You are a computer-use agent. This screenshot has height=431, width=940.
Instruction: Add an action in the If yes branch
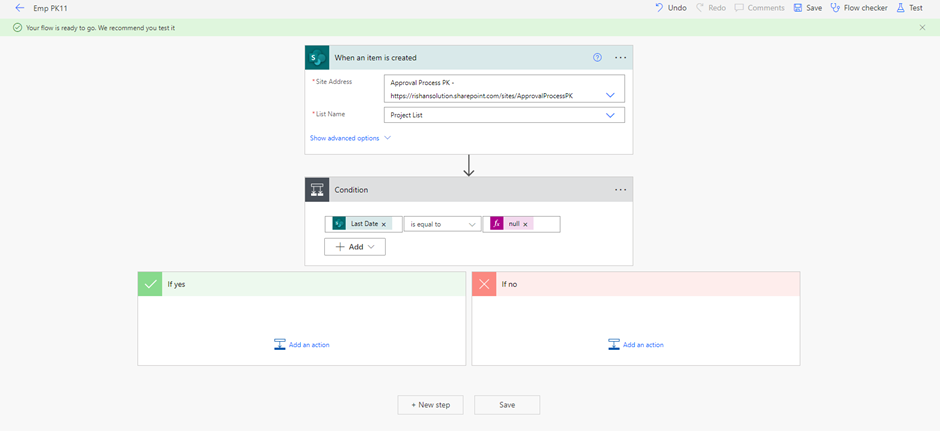302,345
